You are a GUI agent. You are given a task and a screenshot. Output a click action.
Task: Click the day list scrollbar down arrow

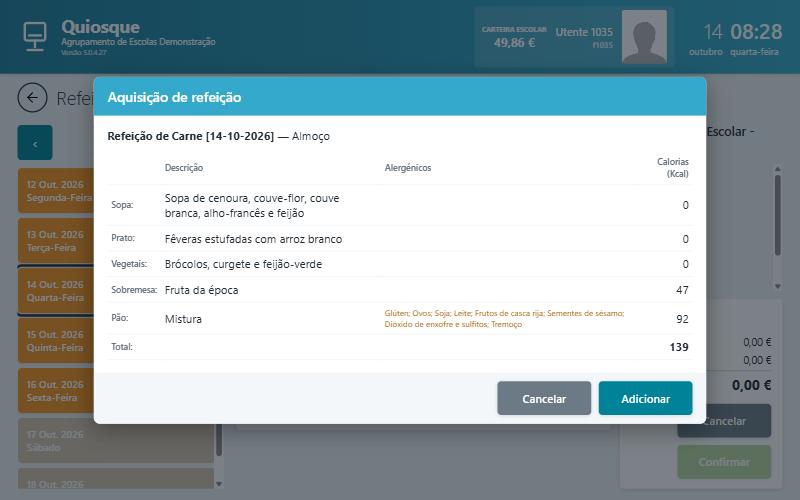tap(219, 484)
